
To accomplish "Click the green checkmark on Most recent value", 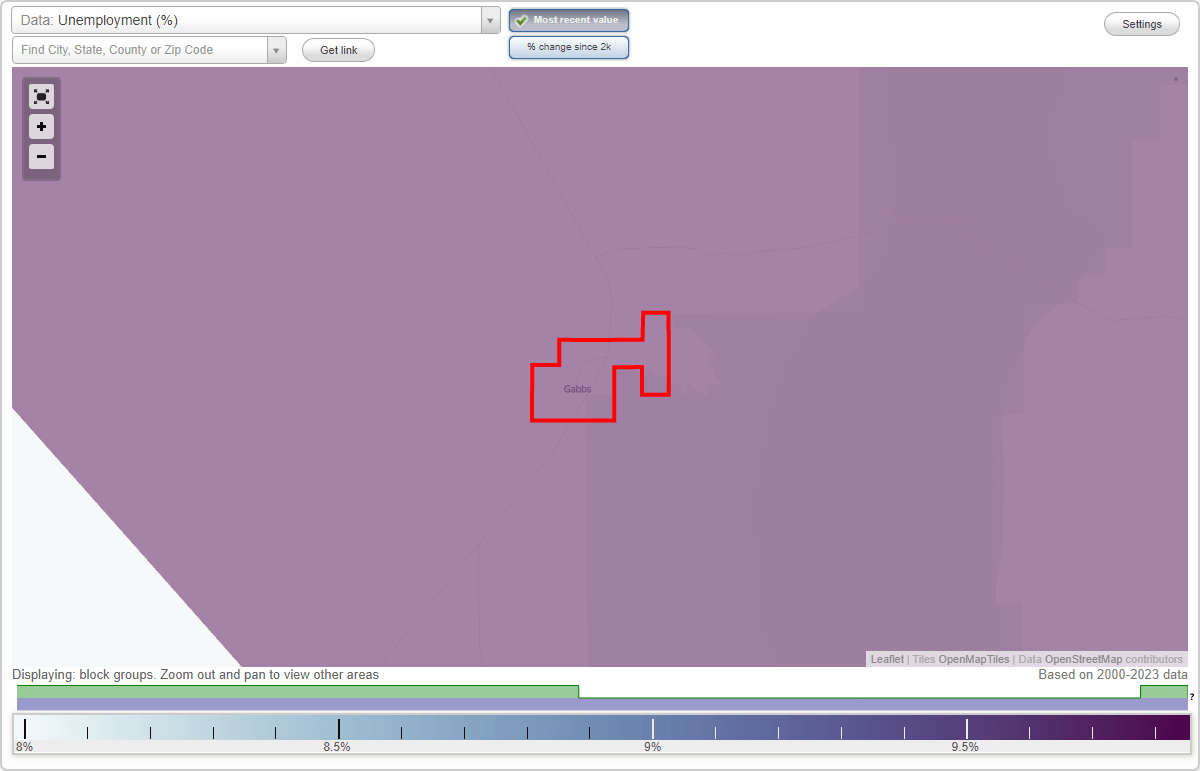I will coord(521,19).
